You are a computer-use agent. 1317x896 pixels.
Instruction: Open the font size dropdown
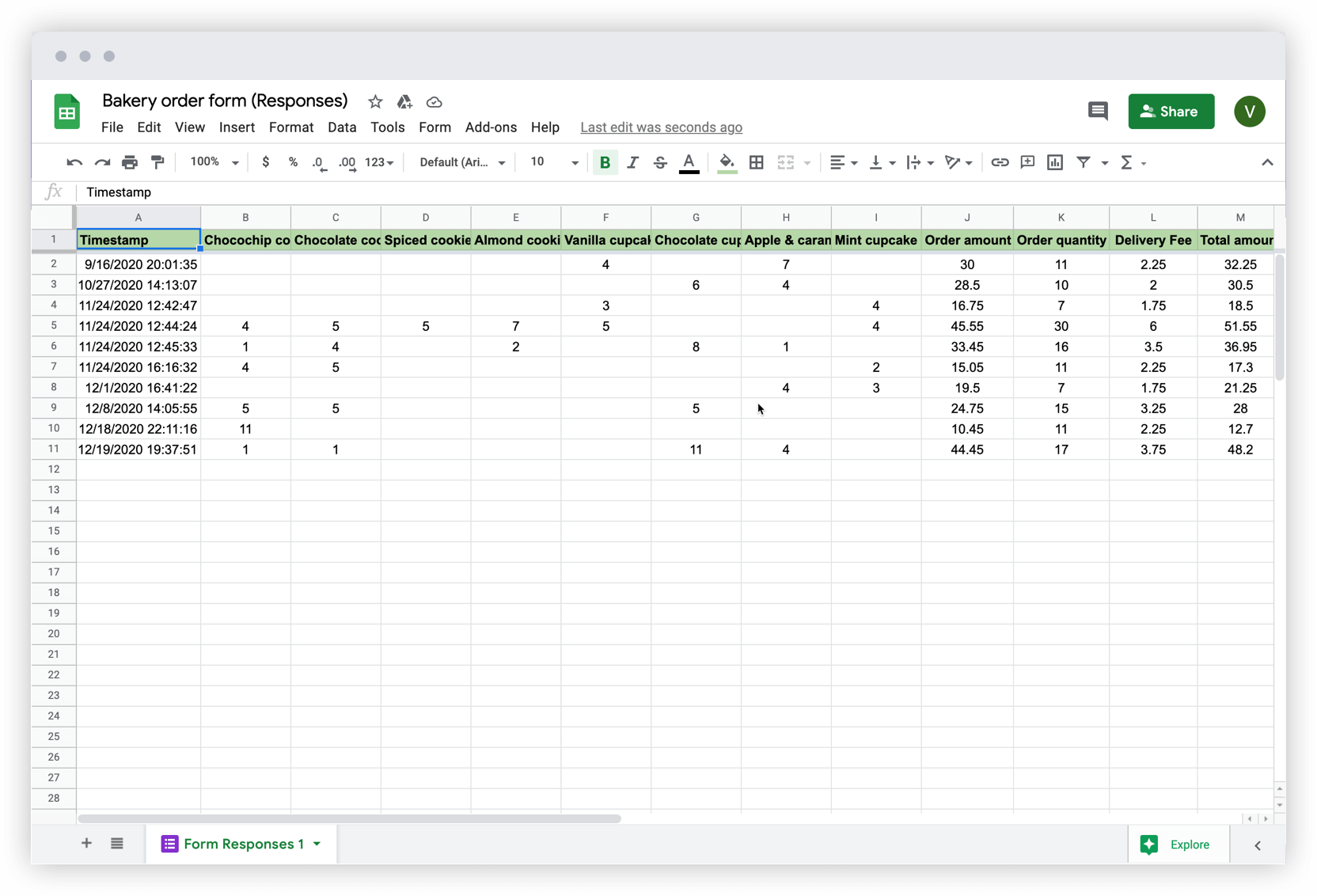552,162
